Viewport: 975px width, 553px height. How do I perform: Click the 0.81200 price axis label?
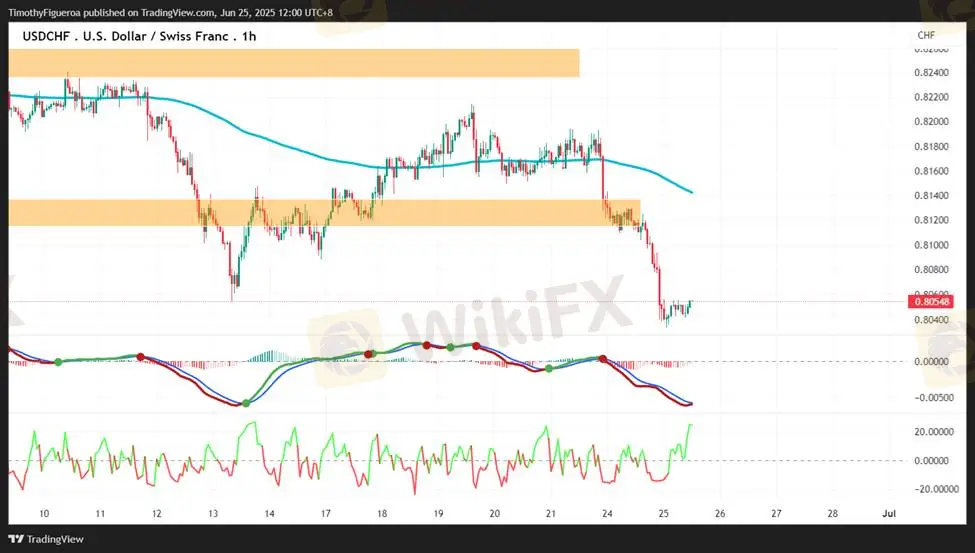tap(931, 220)
